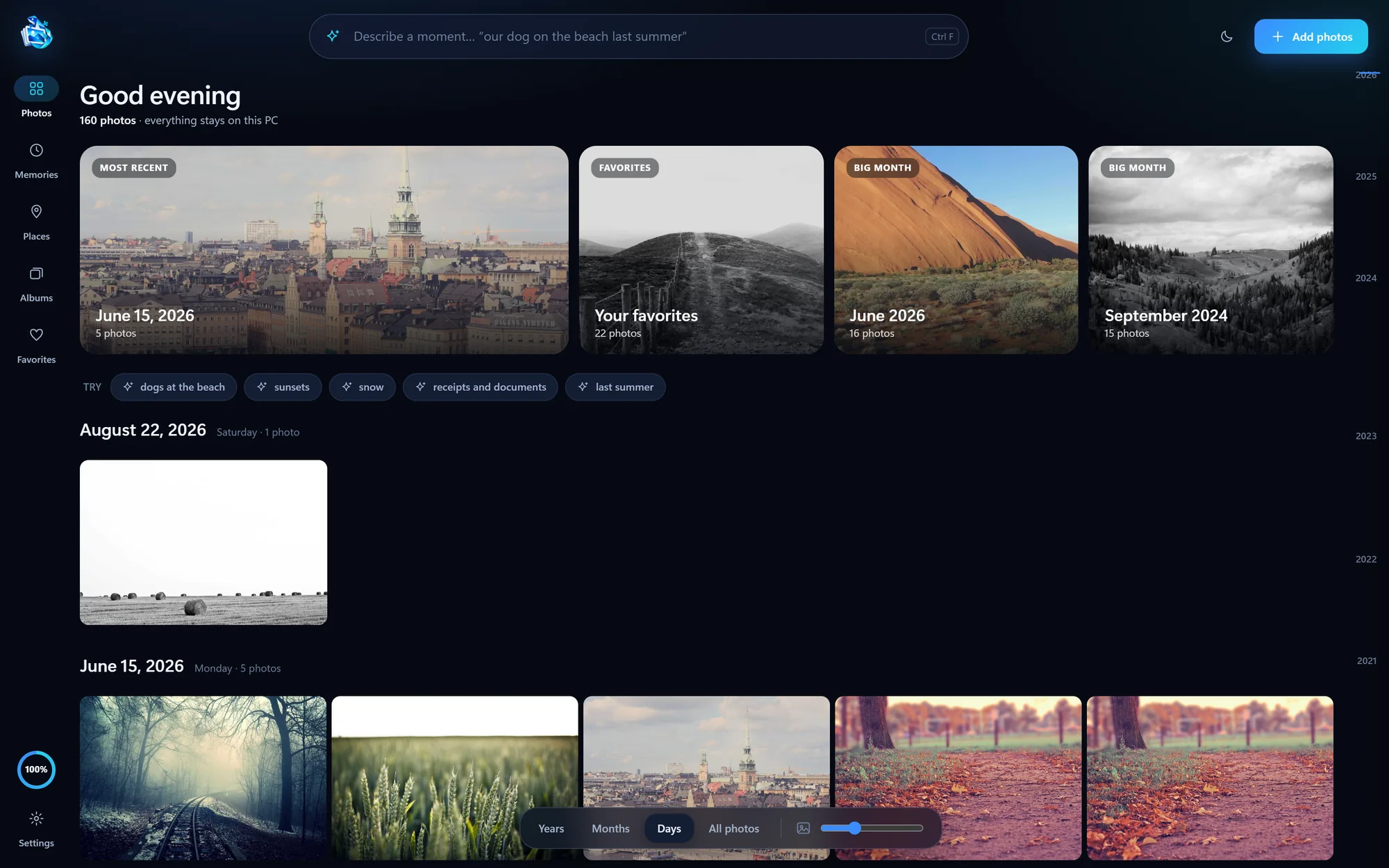
Task: Open the Most Recent June 15, 2026 card
Action: pyautogui.click(x=324, y=250)
